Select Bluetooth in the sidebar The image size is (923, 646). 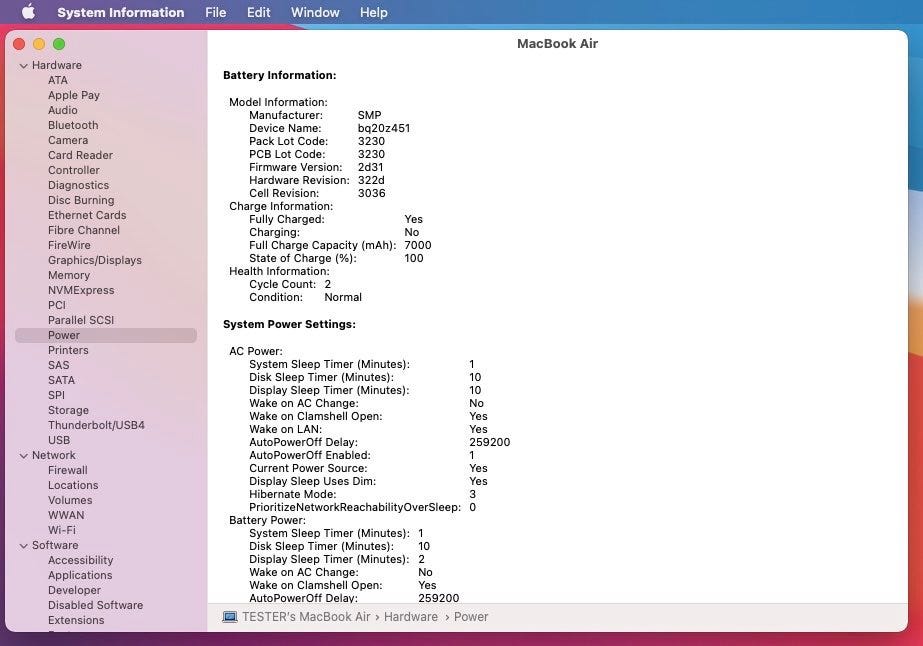coord(73,125)
